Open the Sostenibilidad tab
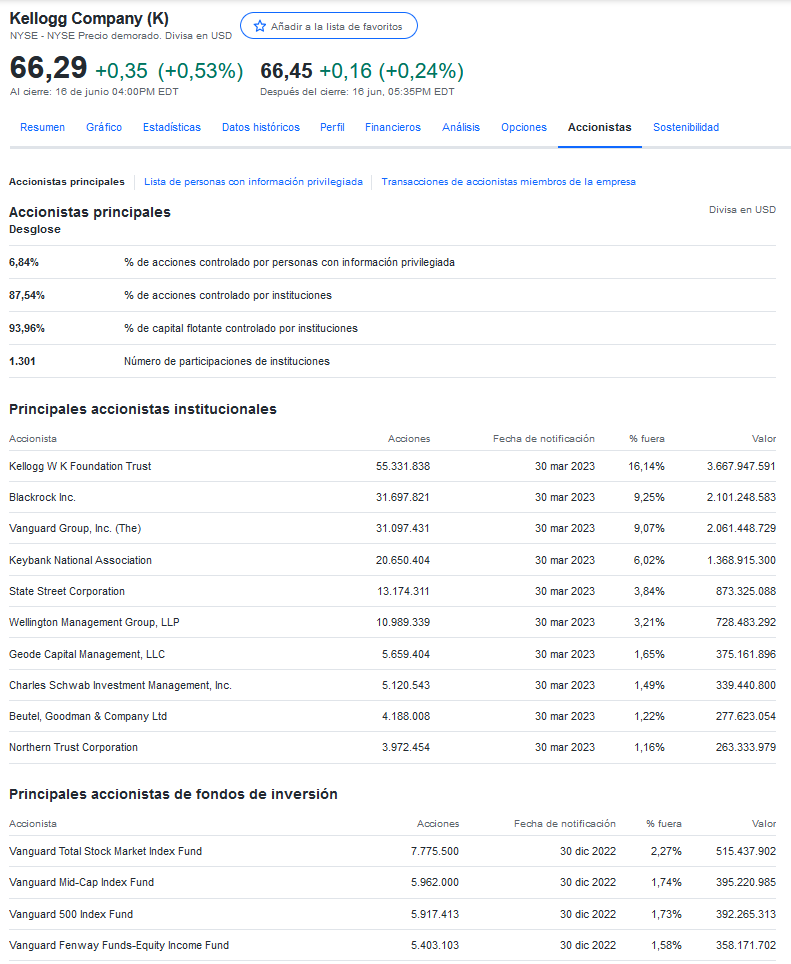 click(x=686, y=127)
